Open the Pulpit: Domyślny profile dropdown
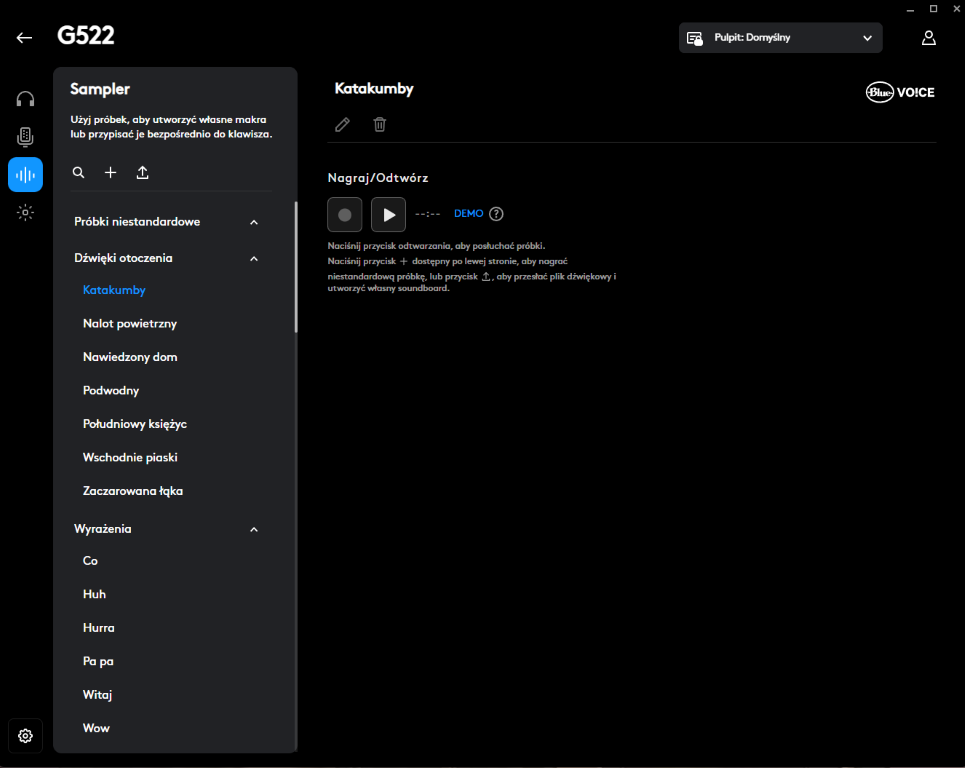Image resolution: width=965 pixels, height=768 pixels. (x=780, y=37)
